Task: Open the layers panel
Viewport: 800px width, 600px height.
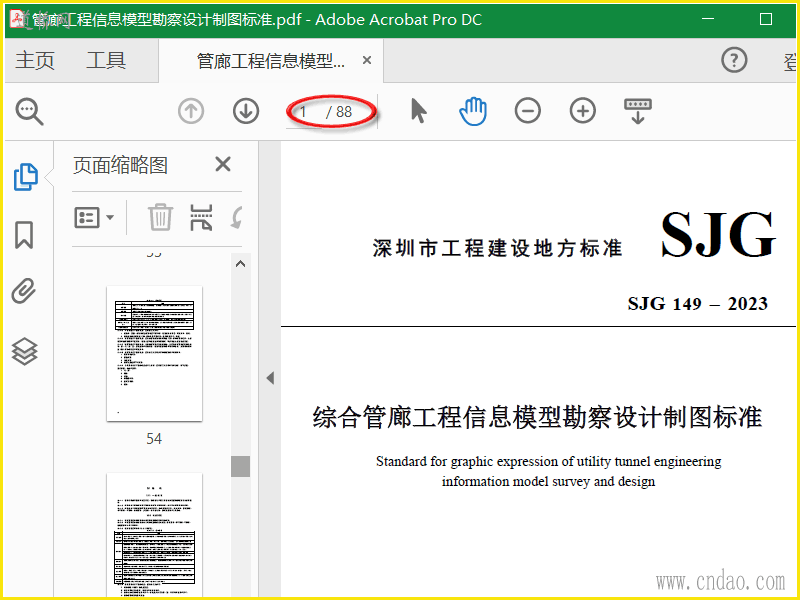Action: coord(24,352)
